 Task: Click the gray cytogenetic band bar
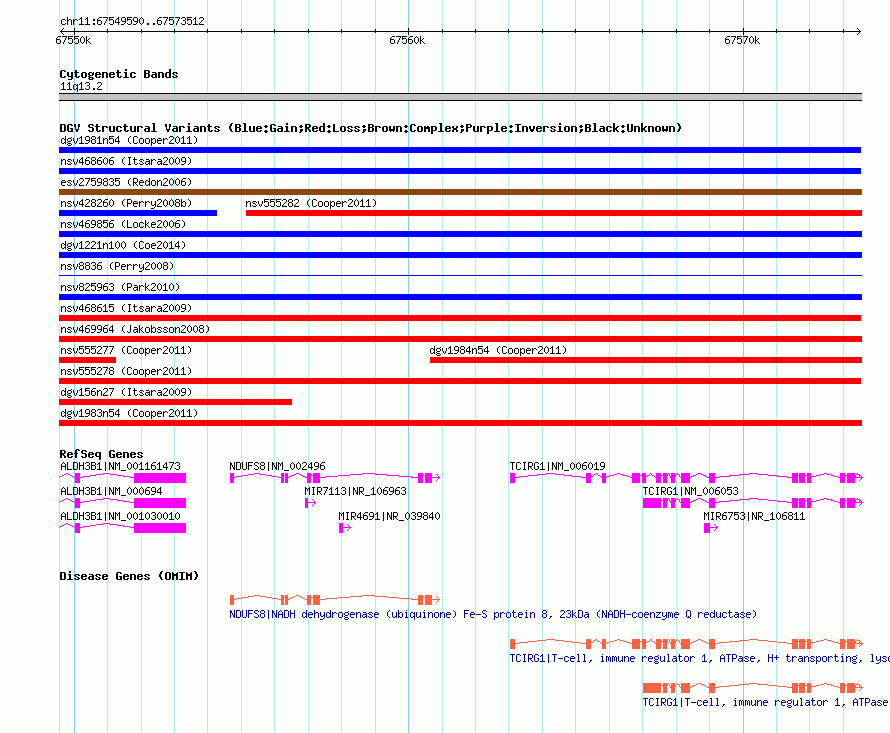click(x=460, y=97)
